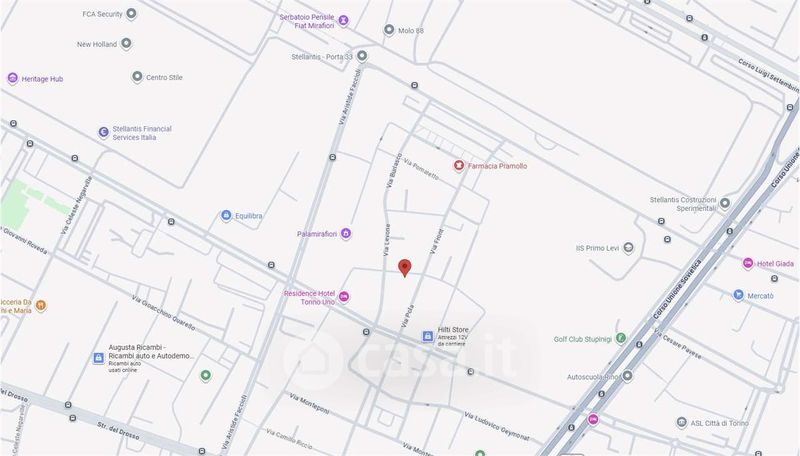This screenshot has width=800, height=456.
Task: Select the Golf Club Stupinigi icon
Action: click(x=620, y=338)
